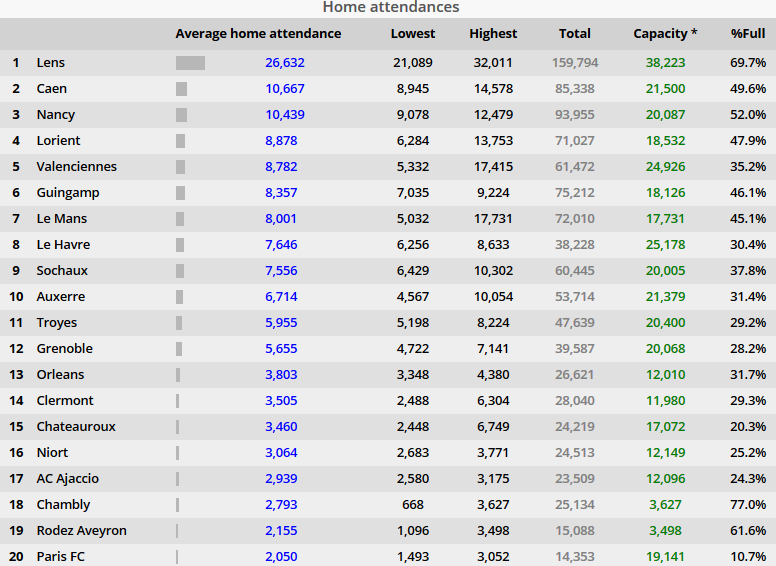This screenshot has width=776, height=566.
Task: Open Paris FC average attendance 2,050
Action: tap(281, 557)
